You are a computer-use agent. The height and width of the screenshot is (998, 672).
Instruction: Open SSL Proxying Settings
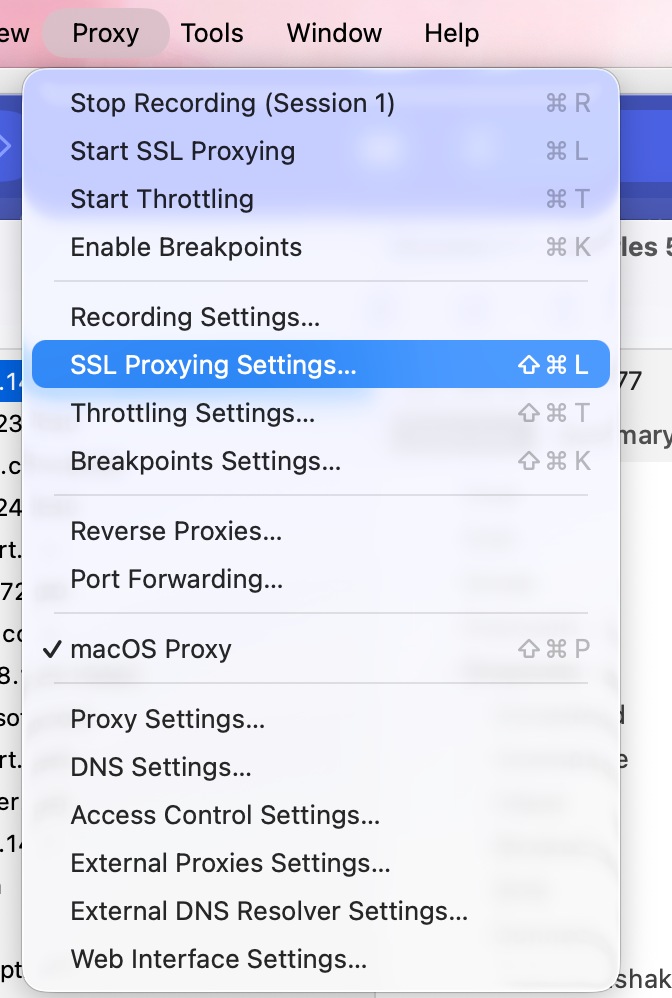[213, 365]
